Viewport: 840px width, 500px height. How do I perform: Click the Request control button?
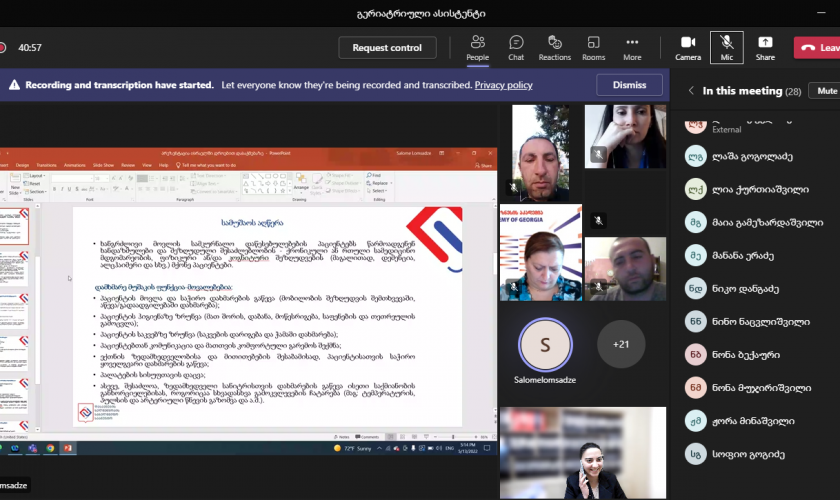387,48
